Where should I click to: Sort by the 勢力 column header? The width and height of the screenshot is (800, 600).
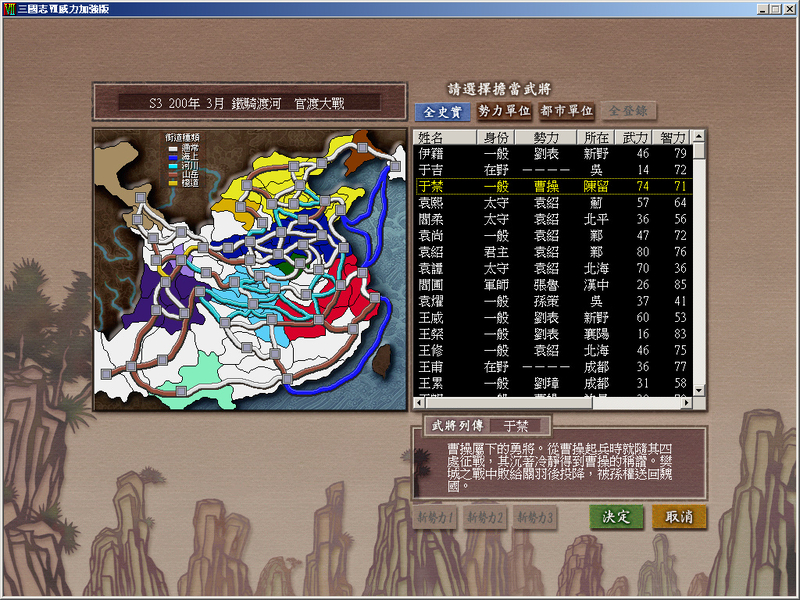[546, 137]
